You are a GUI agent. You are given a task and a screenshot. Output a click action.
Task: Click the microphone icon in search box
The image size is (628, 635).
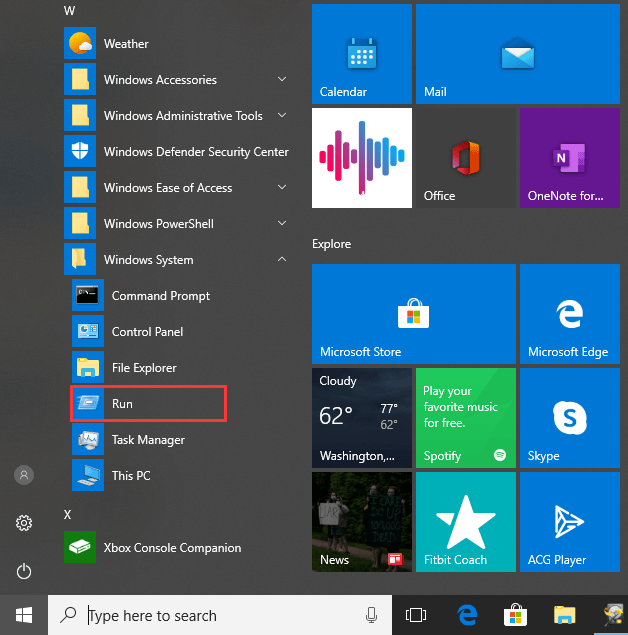[371, 615]
